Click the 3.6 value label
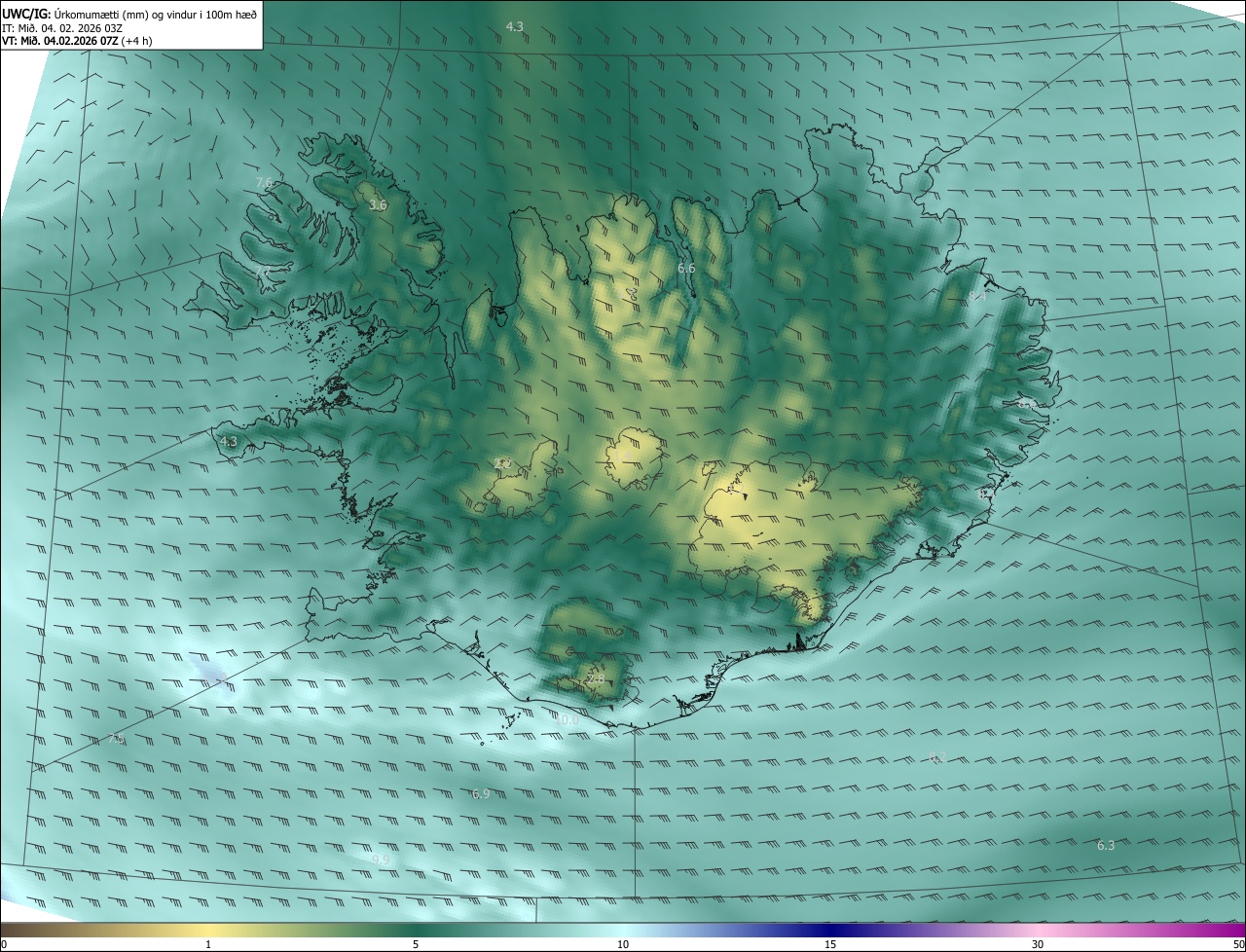 click(x=378, y=205)
